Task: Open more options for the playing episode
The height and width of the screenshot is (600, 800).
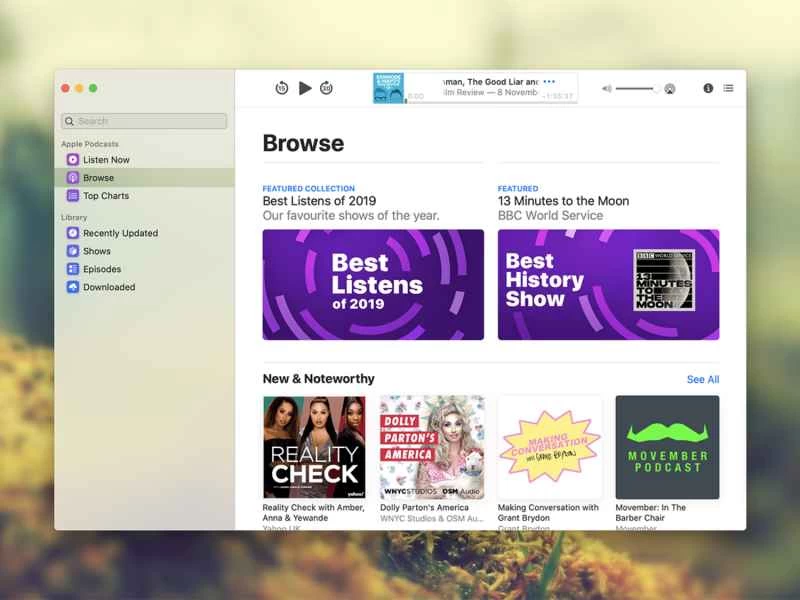Action: [x=548, y=81]
